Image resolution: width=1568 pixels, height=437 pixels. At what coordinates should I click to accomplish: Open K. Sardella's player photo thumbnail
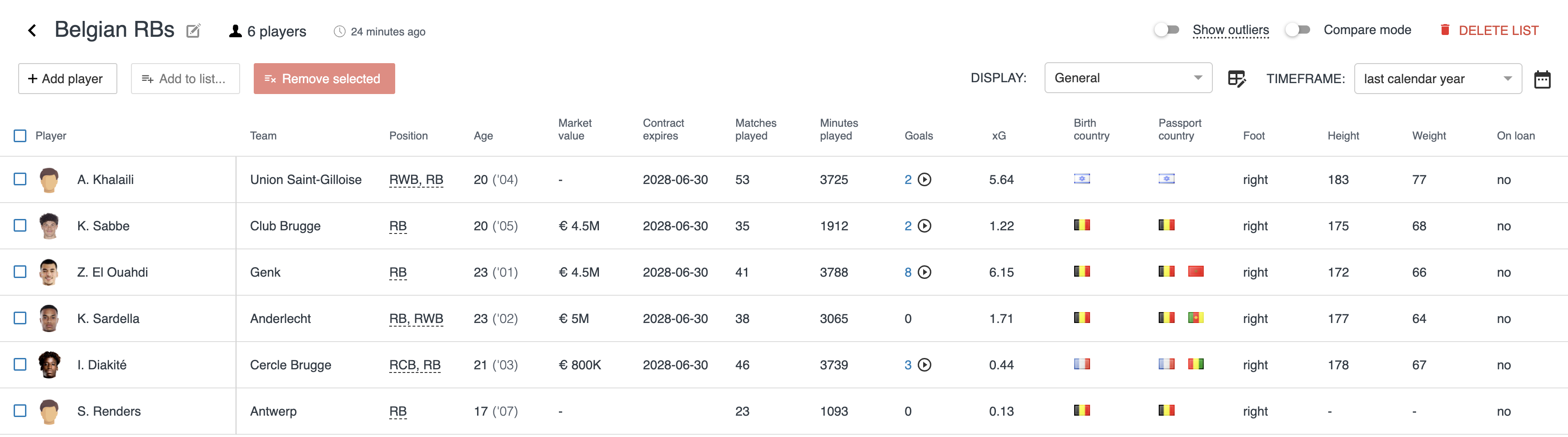49,318
